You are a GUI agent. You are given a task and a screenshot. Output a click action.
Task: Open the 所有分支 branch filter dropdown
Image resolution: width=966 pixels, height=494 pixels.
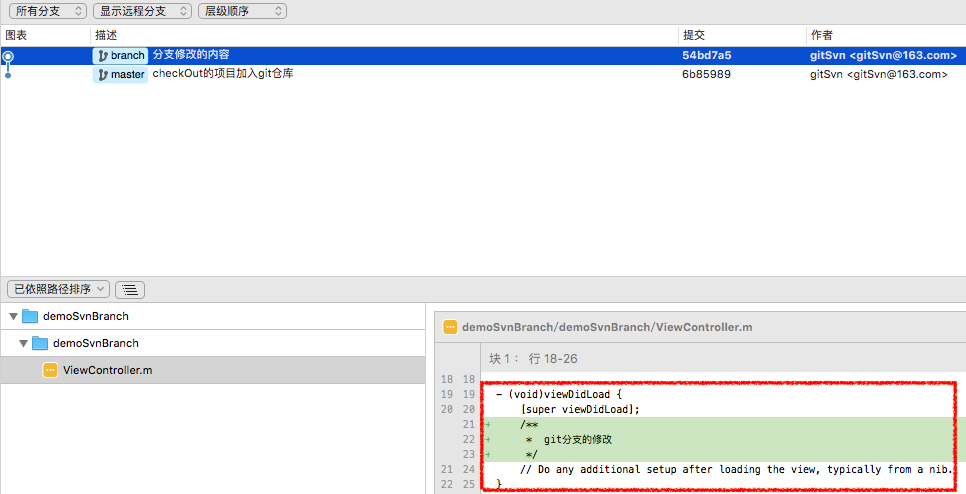point(47,11)
